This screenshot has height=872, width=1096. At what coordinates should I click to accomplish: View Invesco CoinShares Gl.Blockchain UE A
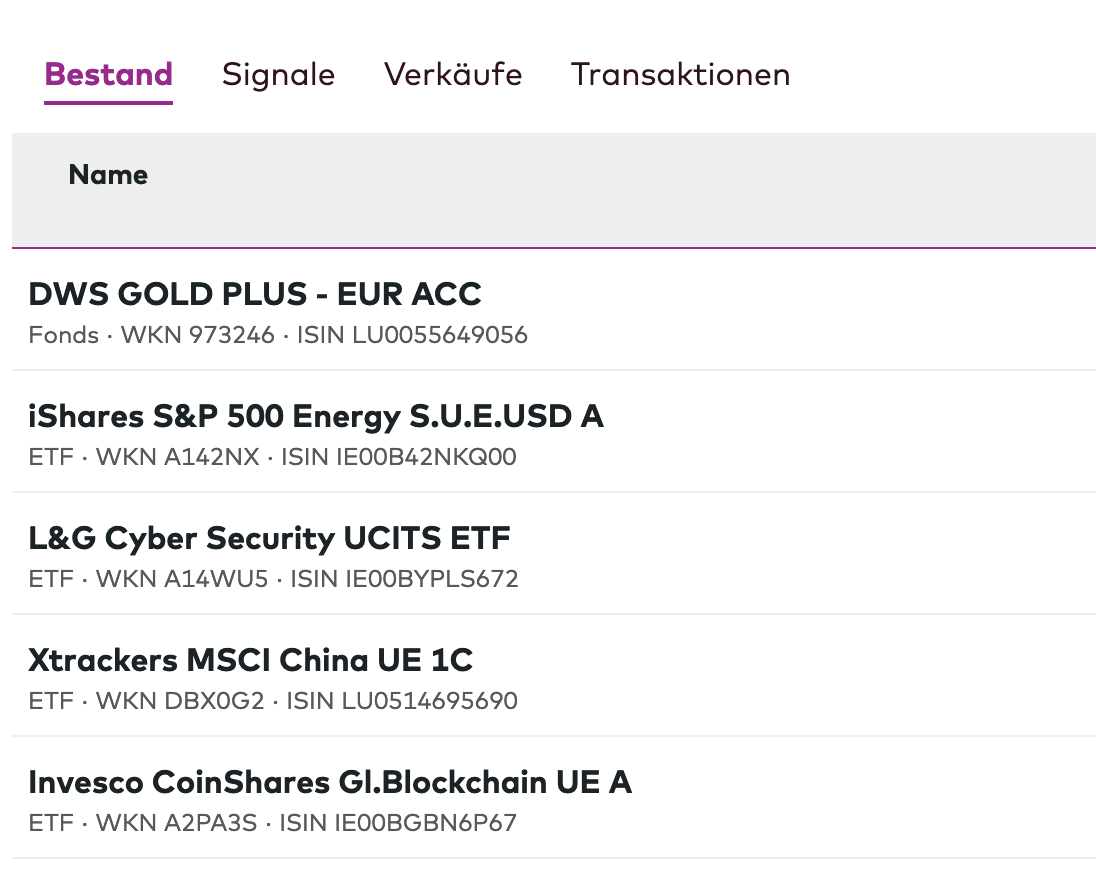[x=330, y=782]
